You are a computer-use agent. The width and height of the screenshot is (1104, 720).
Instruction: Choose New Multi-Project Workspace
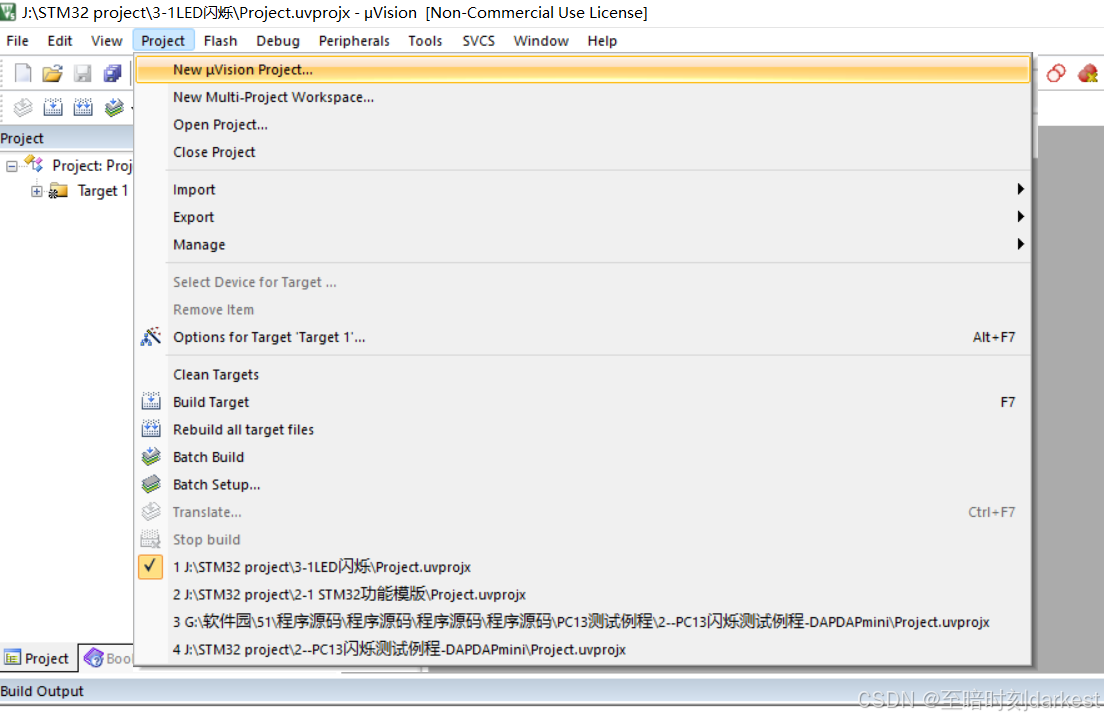pyautogui.click(x=584, y=97)
